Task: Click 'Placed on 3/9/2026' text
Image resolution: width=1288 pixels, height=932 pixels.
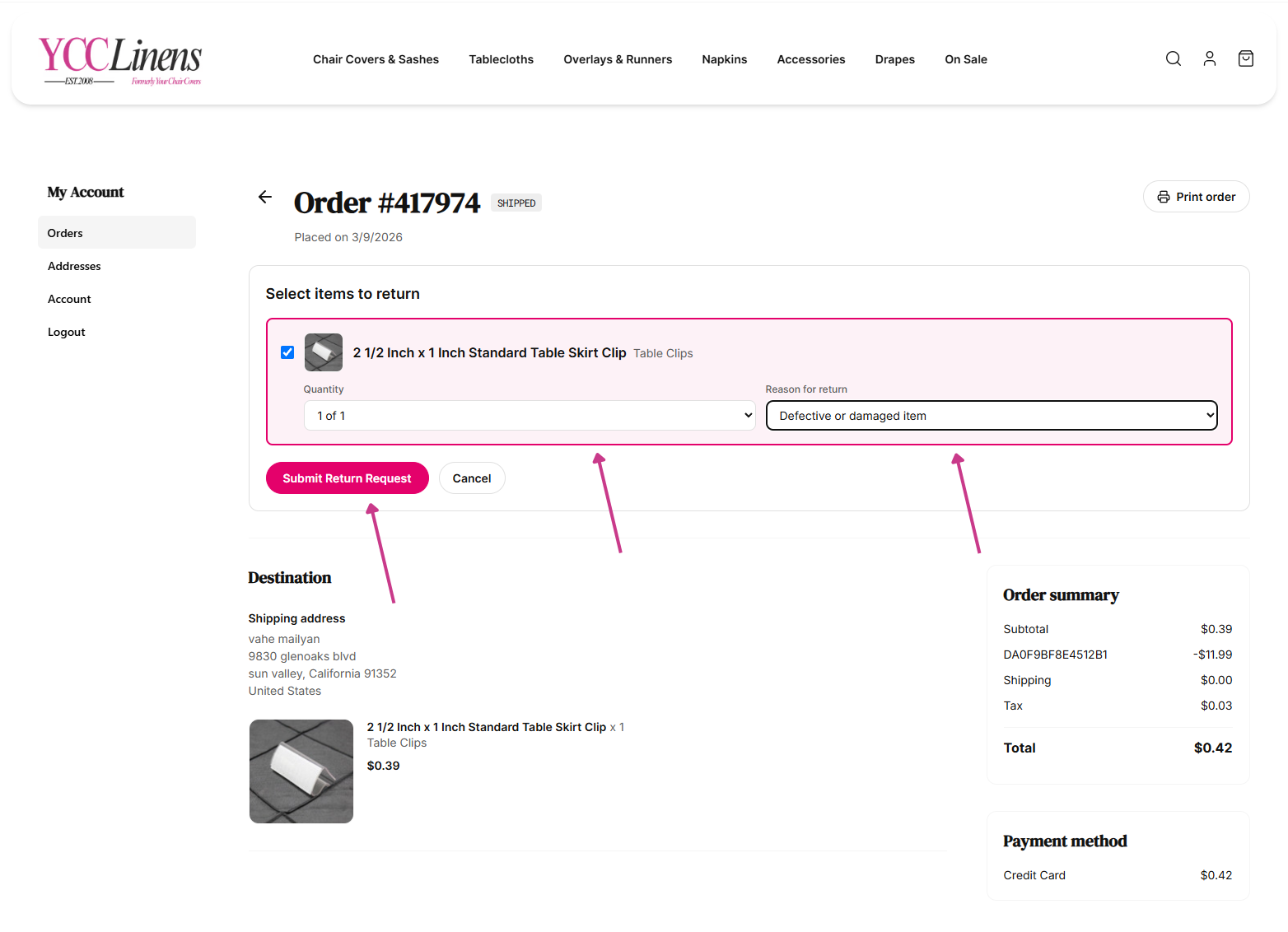Action: [348, 237]
